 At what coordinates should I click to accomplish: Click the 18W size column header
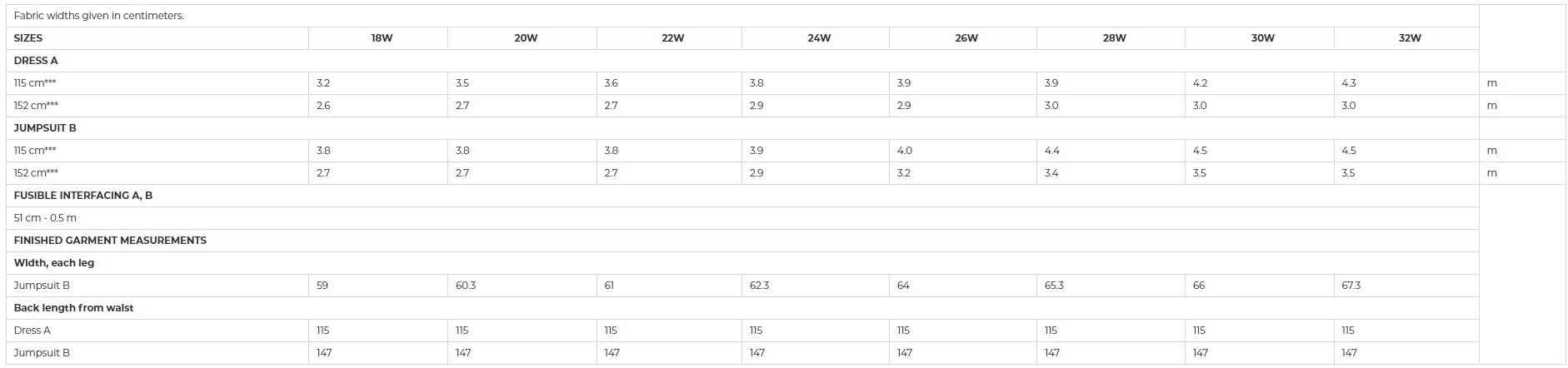(382, 38)
